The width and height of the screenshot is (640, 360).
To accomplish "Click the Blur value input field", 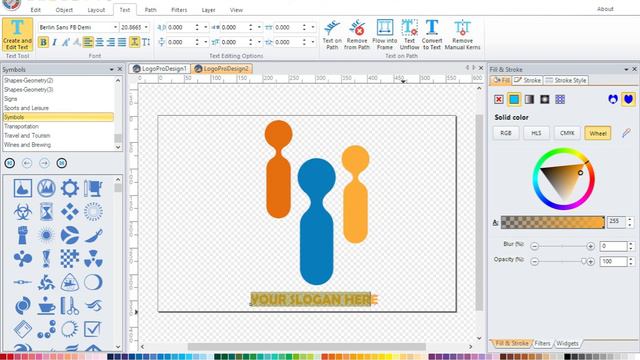I will tap(613, 246).
